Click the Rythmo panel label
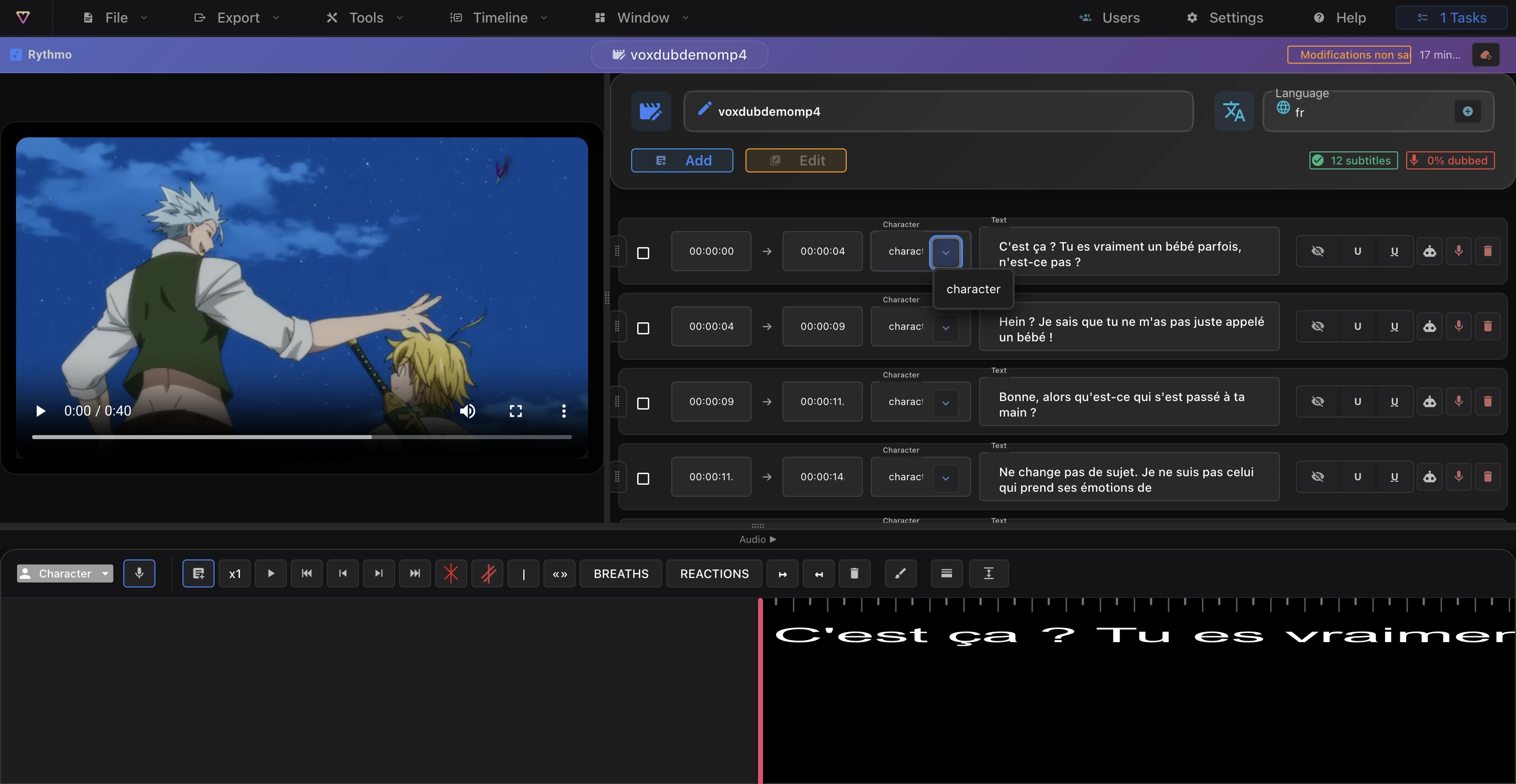Viewport: 1516px width, 784px height. coord(41,55)
